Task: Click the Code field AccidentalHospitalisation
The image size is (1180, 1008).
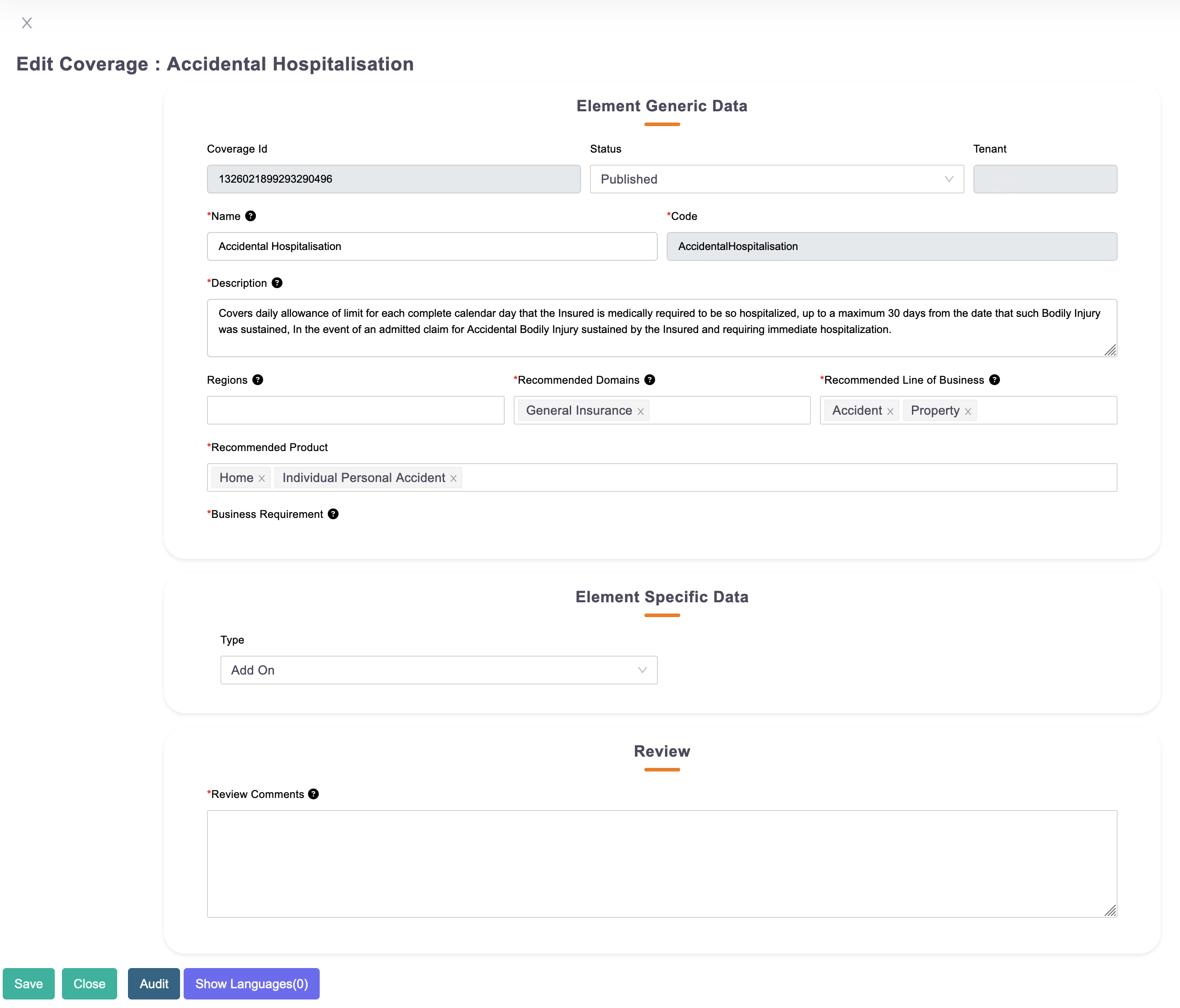Action: (x=892, y=246)
